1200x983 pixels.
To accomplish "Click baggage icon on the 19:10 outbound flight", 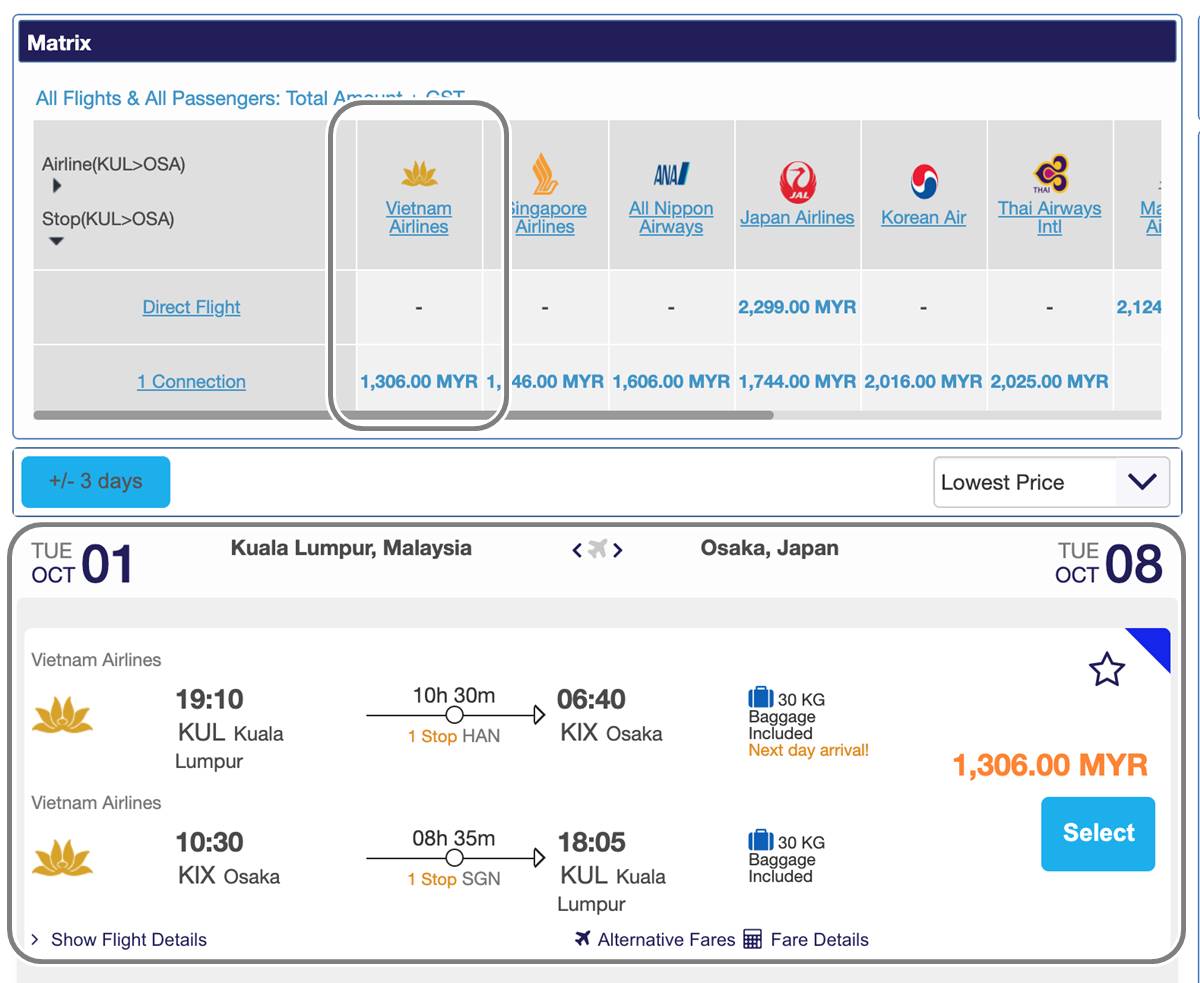I will click(x=760, y=698).
